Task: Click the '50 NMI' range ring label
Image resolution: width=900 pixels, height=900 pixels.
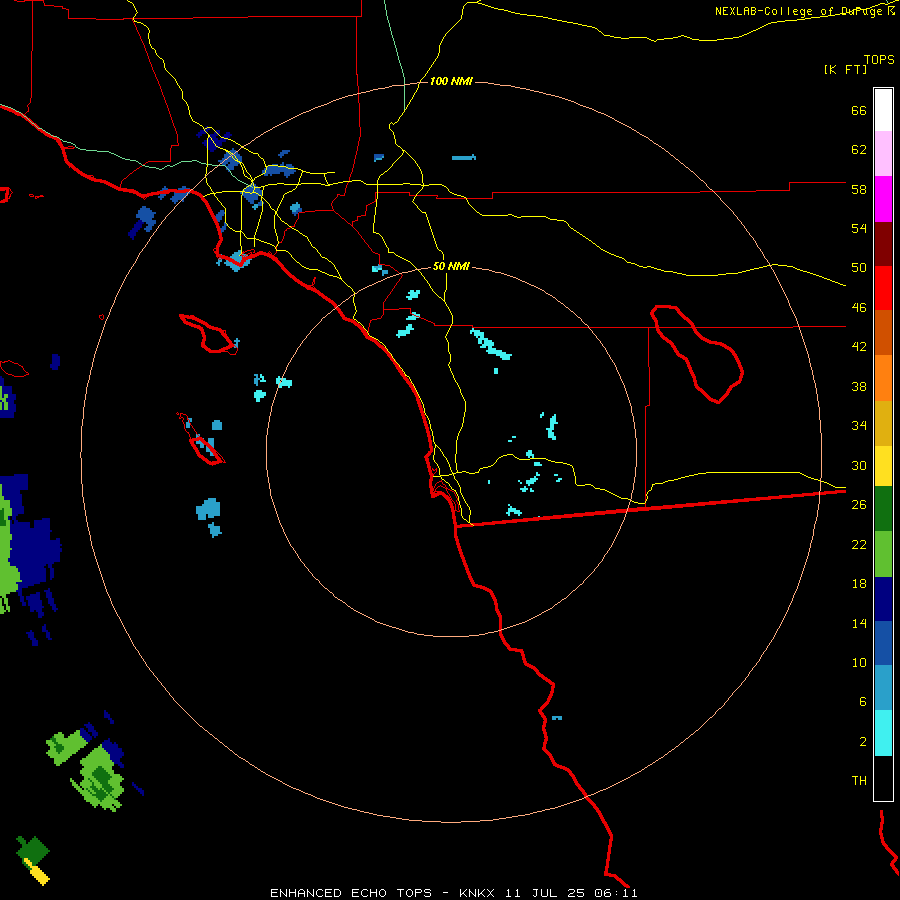Action: click(451, 266)
